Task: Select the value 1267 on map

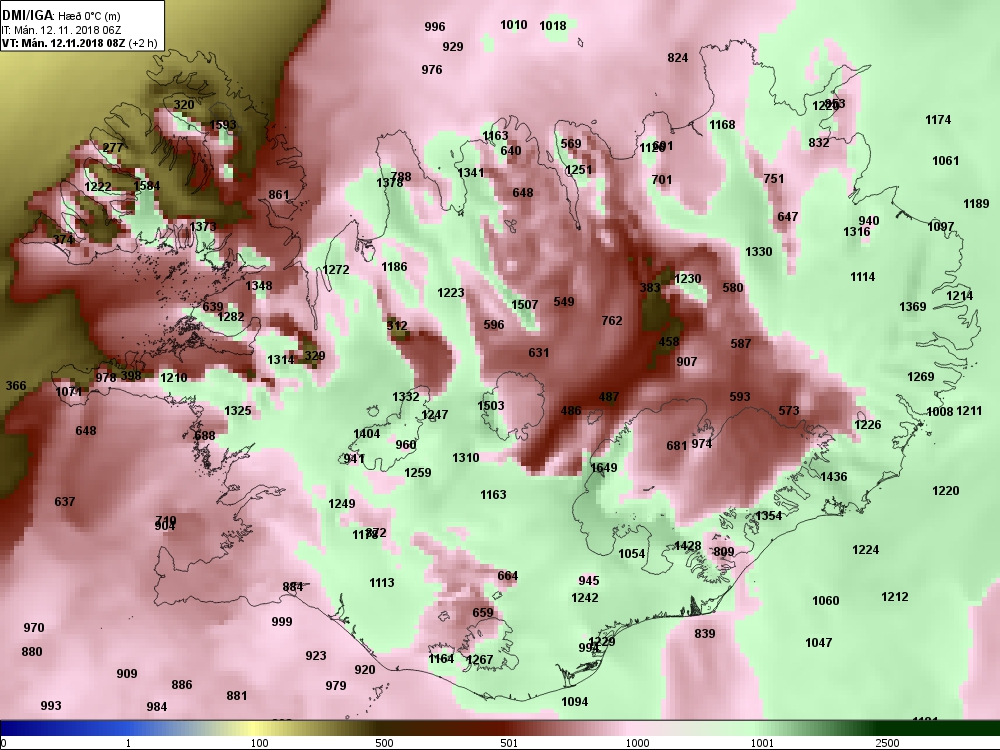Action: [x=480, y=660]
